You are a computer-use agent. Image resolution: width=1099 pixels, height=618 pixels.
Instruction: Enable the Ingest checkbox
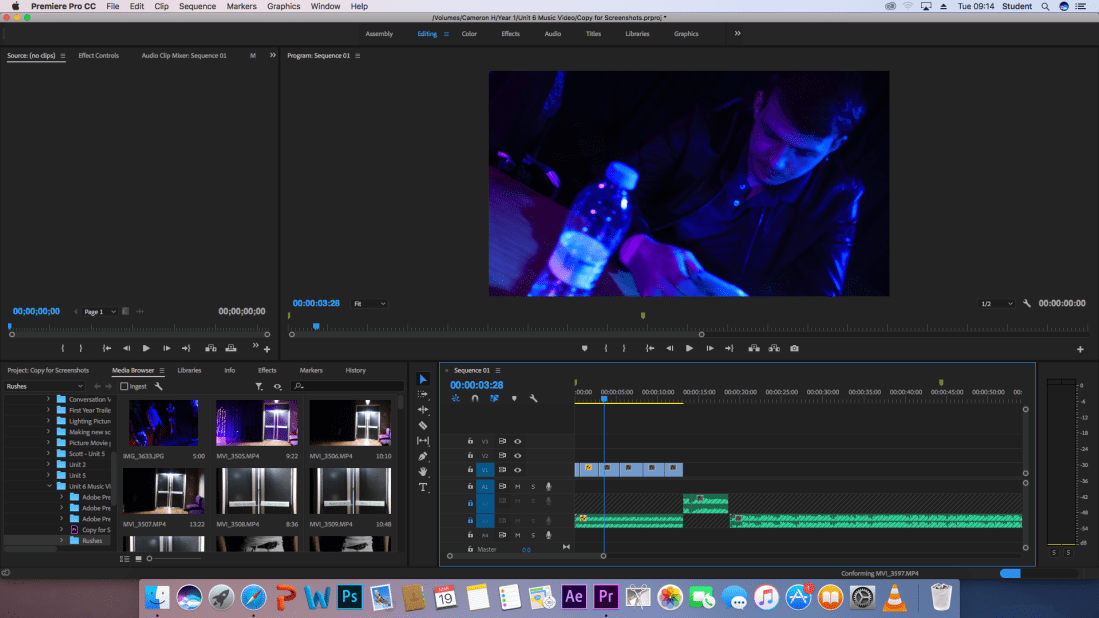click(124, 386)
